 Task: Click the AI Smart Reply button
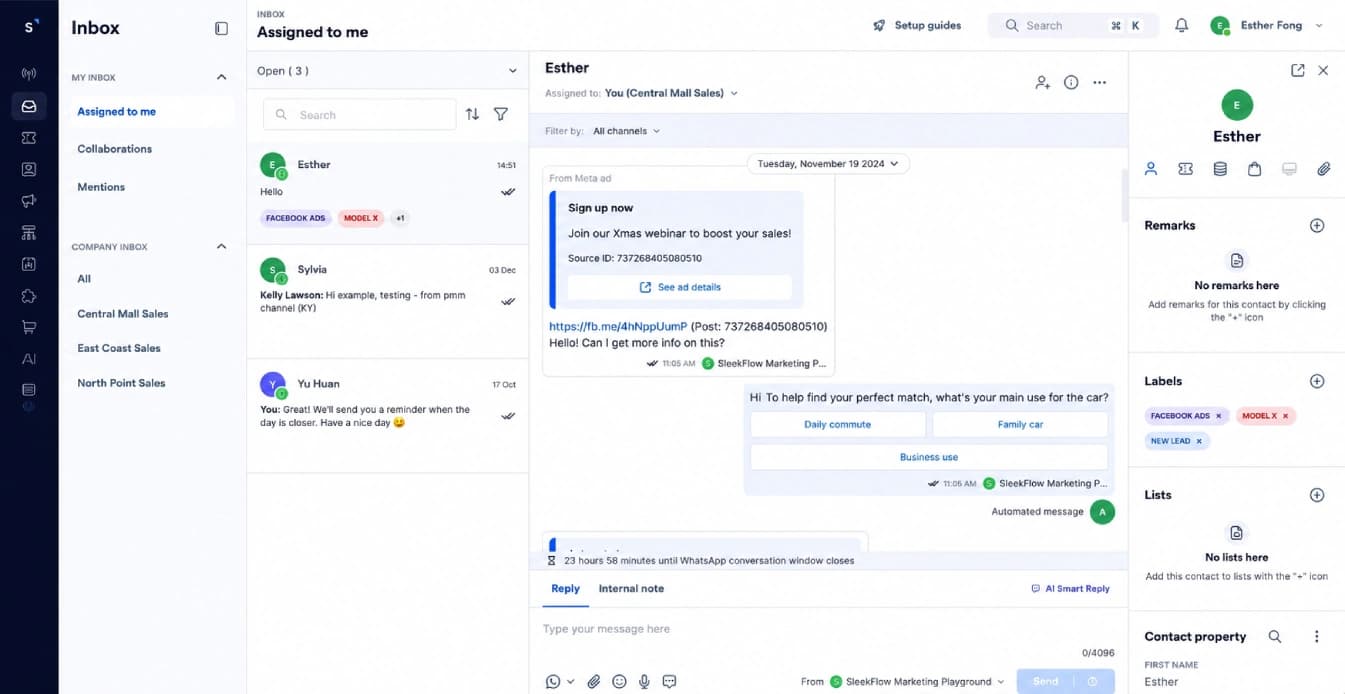tap(1070, 588)
